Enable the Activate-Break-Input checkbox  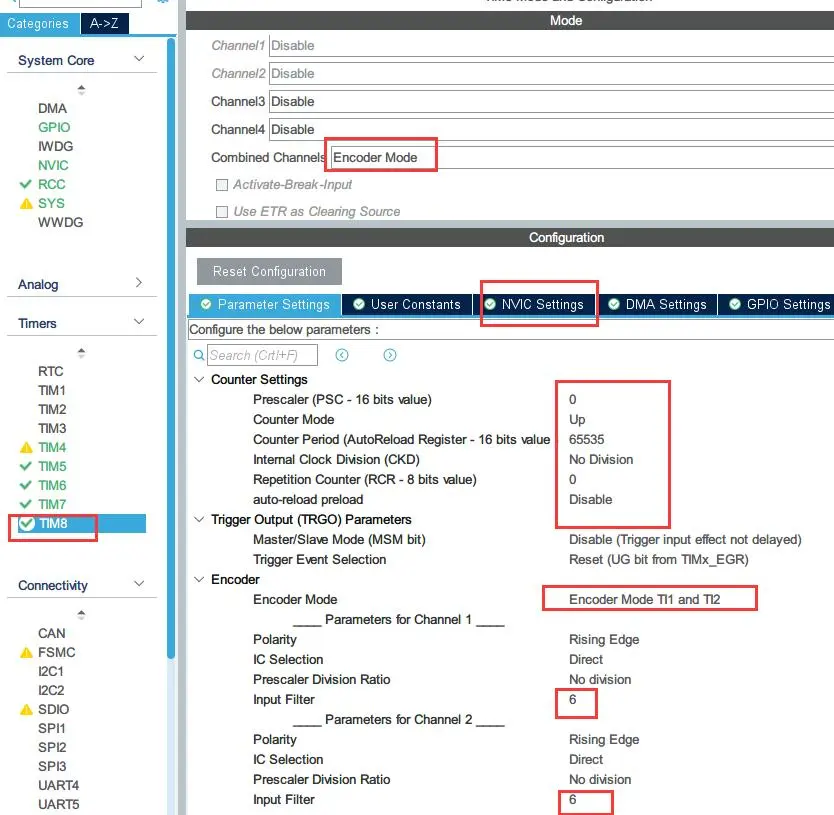(x=222, y=185)
